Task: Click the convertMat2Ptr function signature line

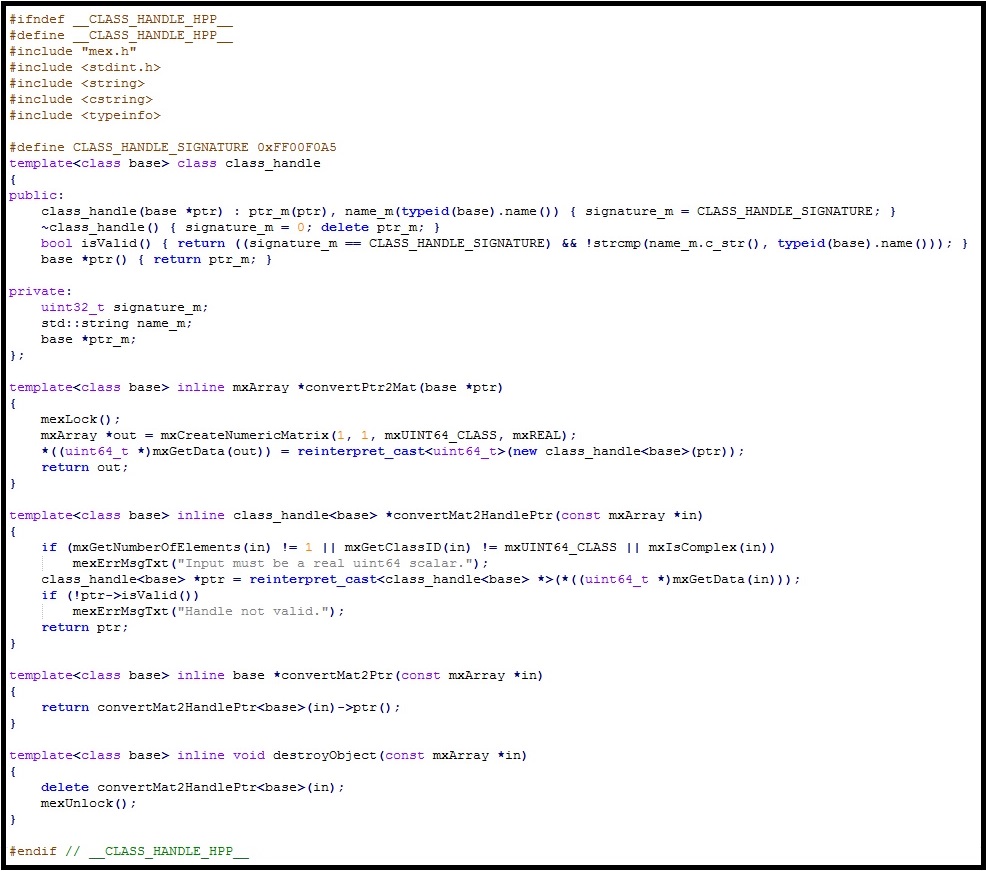Action: [277, 675]
